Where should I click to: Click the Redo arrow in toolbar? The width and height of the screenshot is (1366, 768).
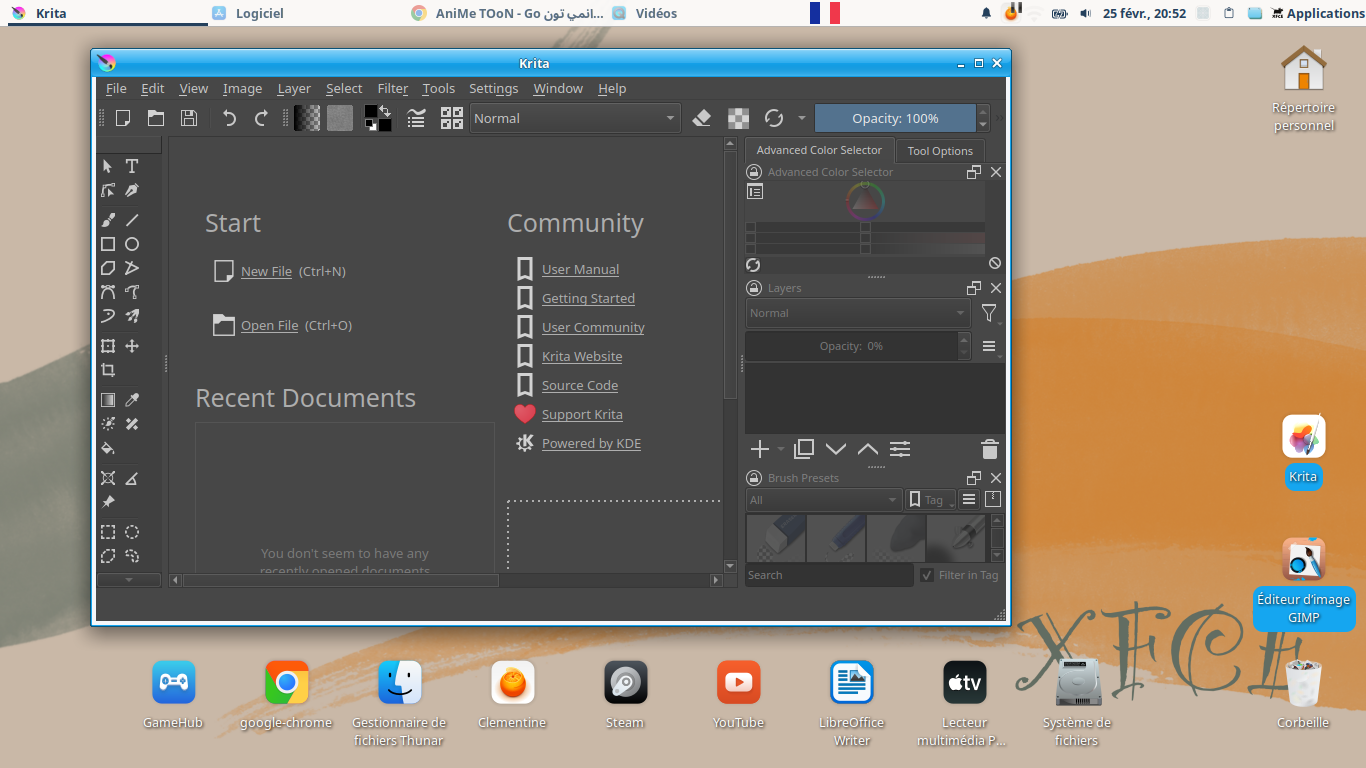point(261,118)
